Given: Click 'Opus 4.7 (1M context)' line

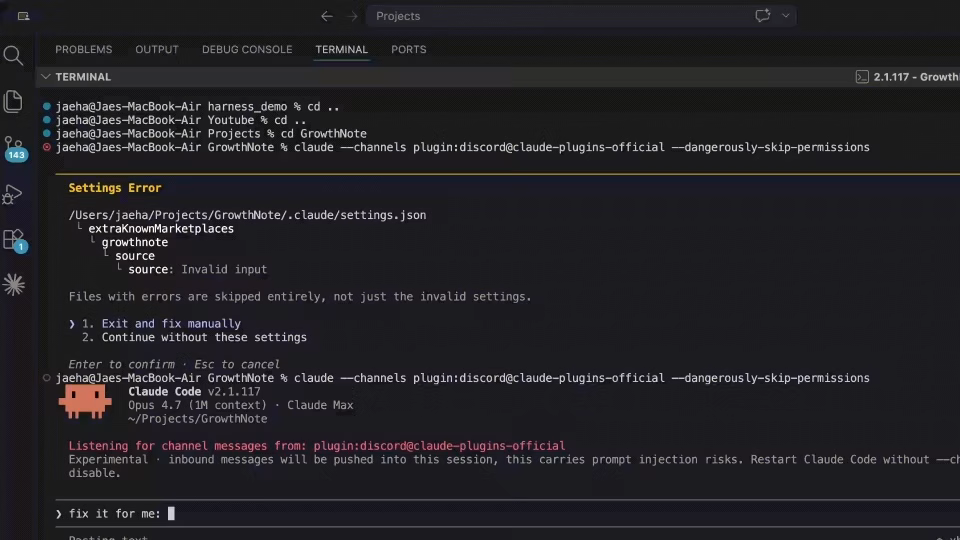Looking at the screenshot, I should coord(241,405).
